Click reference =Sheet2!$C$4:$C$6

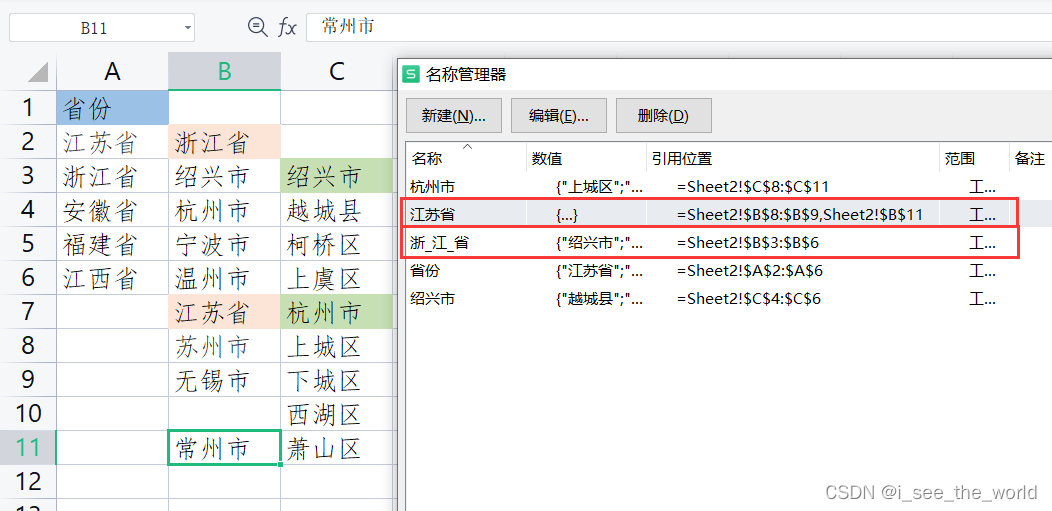749,298
